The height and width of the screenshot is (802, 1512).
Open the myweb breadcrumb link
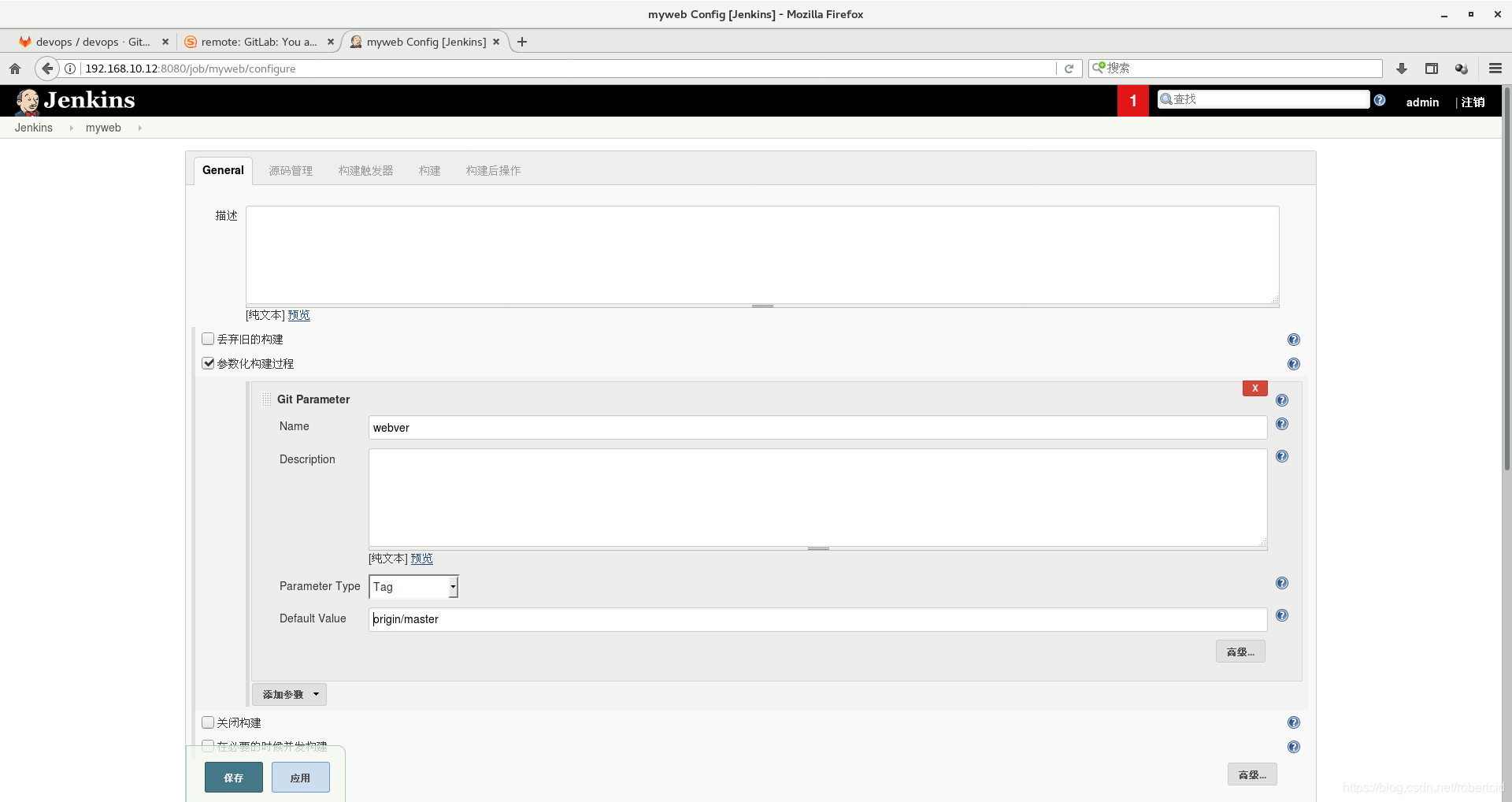pos(103,128)
